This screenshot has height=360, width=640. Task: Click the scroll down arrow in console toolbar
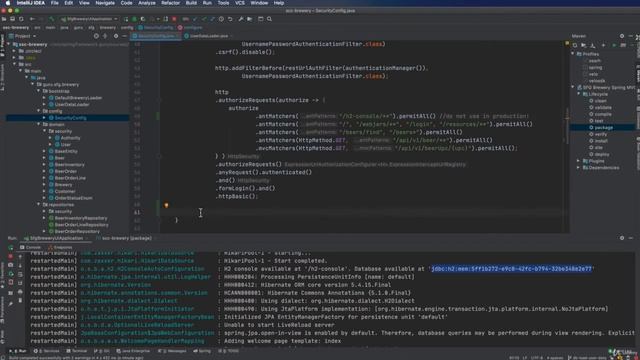(x=20, y=265)
